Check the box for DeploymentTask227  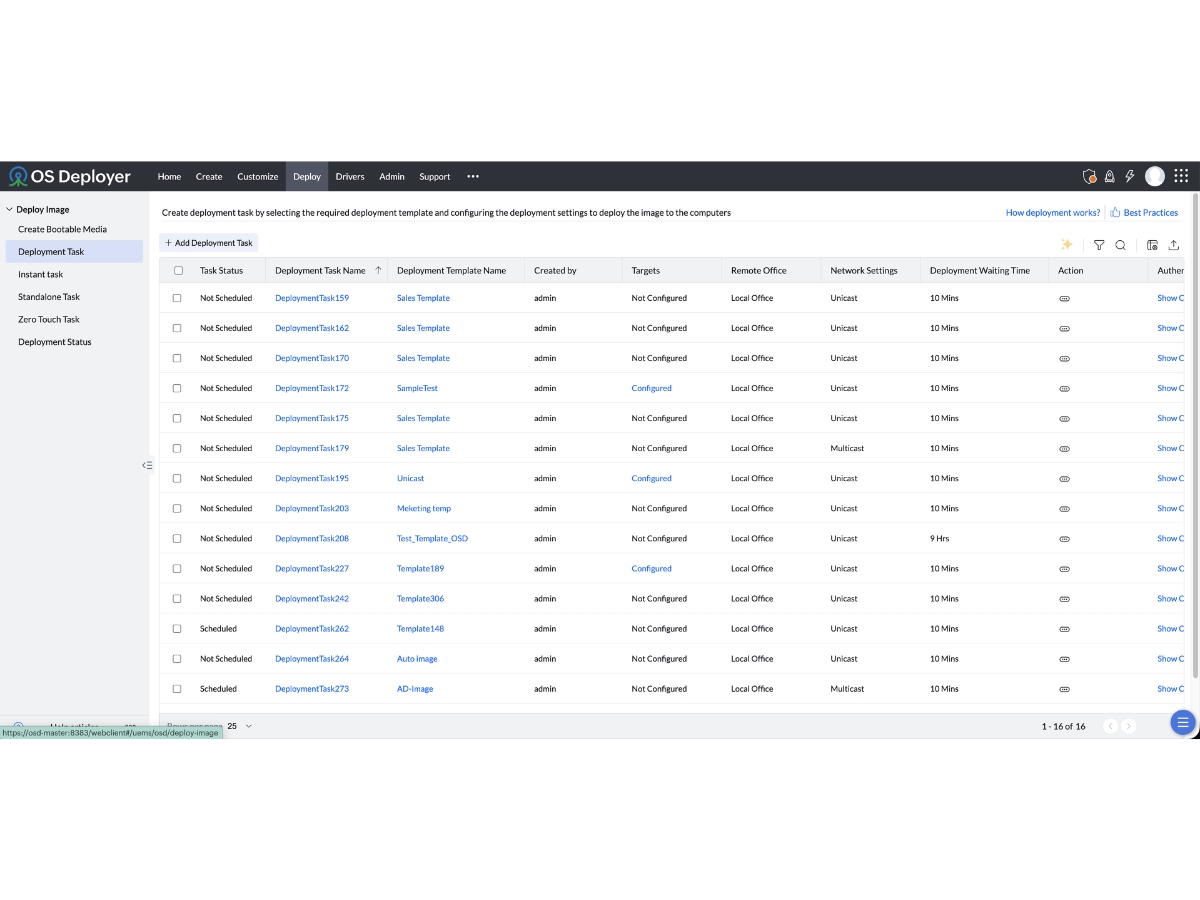tap(177, 568)
